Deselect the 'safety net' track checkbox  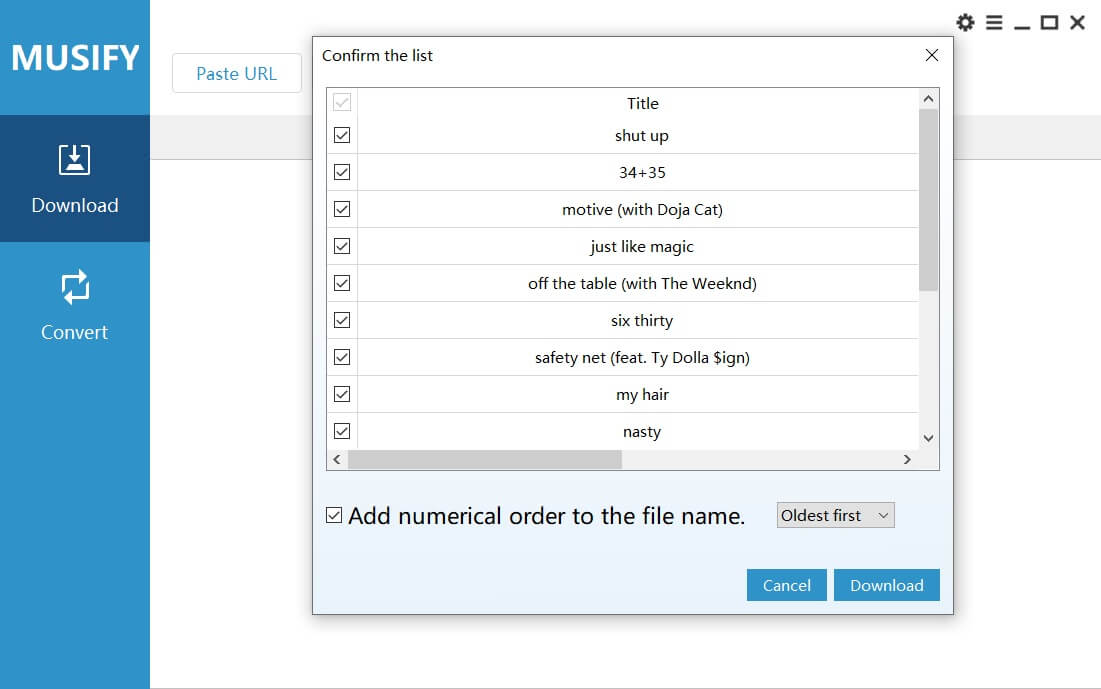pos(342,357)
